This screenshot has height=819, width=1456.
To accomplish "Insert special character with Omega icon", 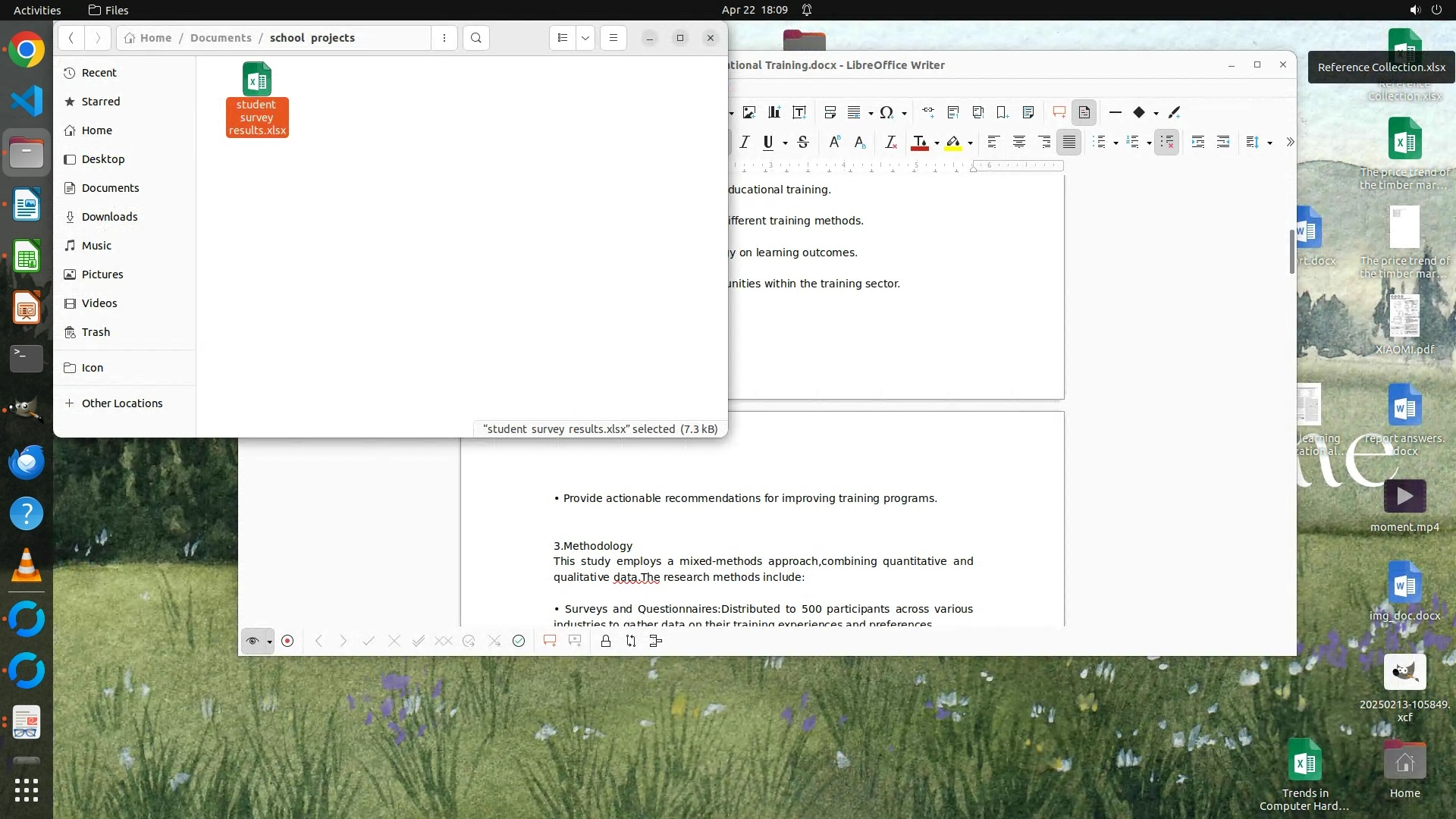I will pyautogui.click(x=886, y=112).
